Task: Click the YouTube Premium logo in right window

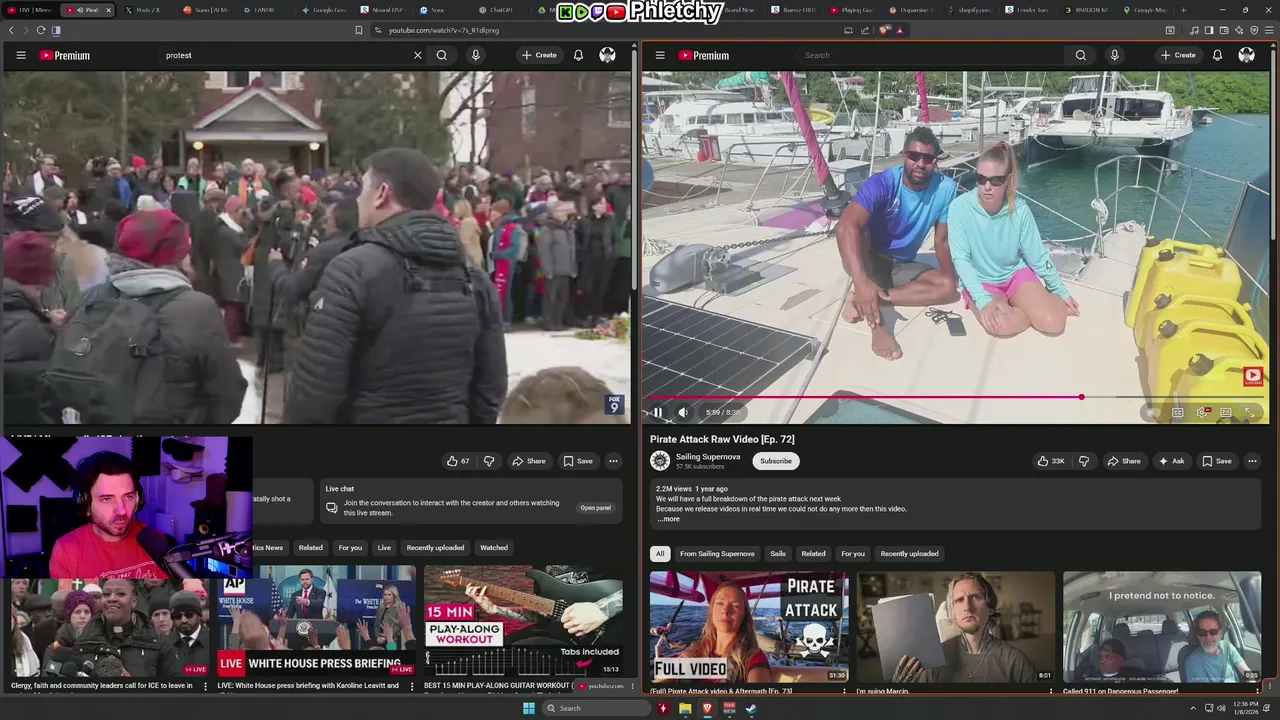Action: 704,55
